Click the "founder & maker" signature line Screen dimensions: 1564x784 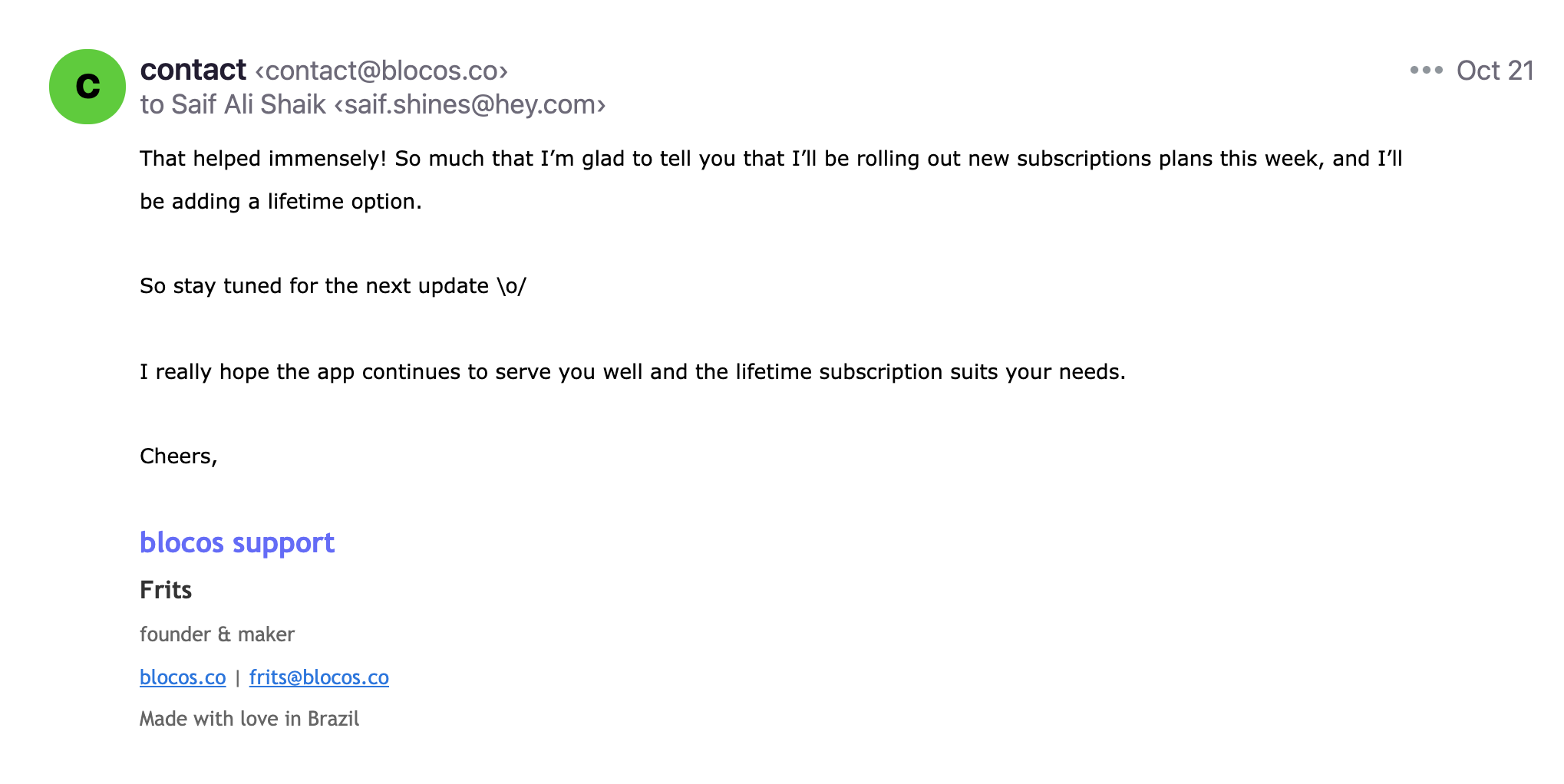pyautogui.click(x=217, y=634)
